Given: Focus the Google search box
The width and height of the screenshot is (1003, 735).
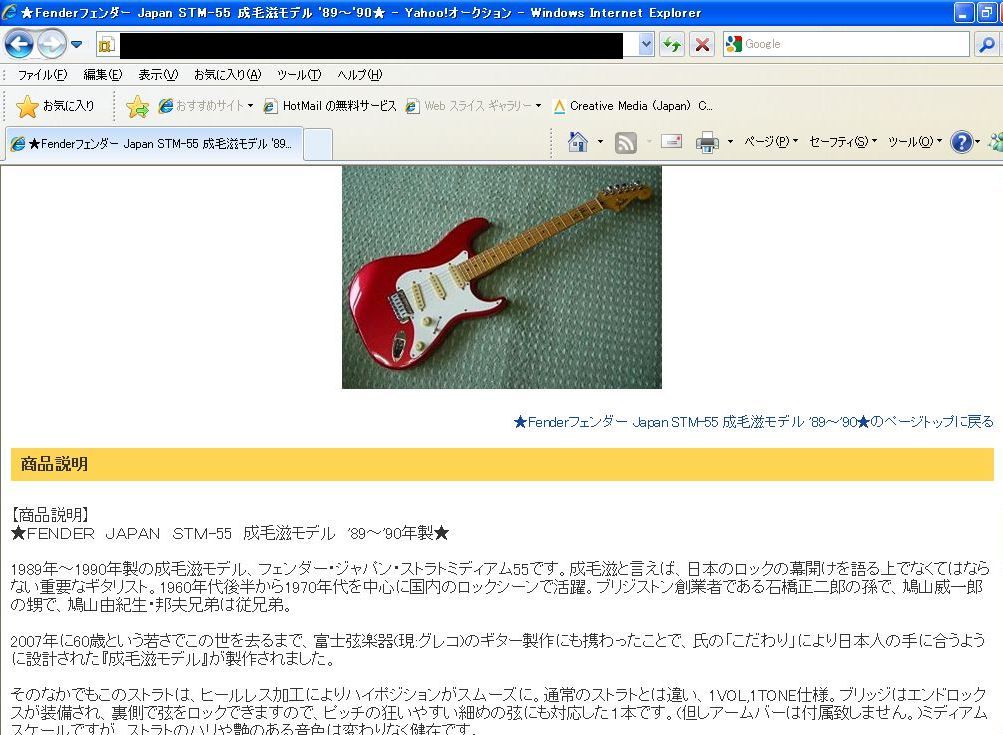Looking at the screenshot, I should pyautogui.click(x=856, y=44).
